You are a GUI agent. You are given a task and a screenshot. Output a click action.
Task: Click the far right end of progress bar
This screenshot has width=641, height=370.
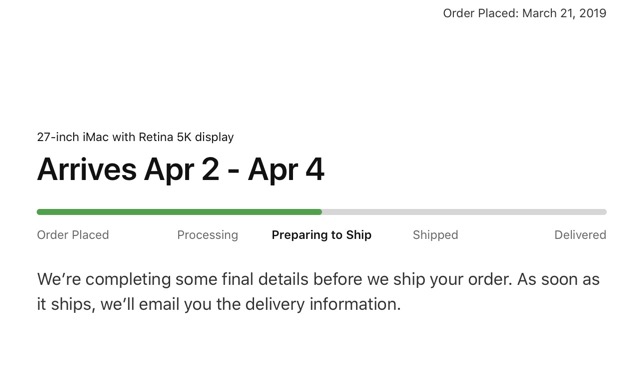coord(604,212)
